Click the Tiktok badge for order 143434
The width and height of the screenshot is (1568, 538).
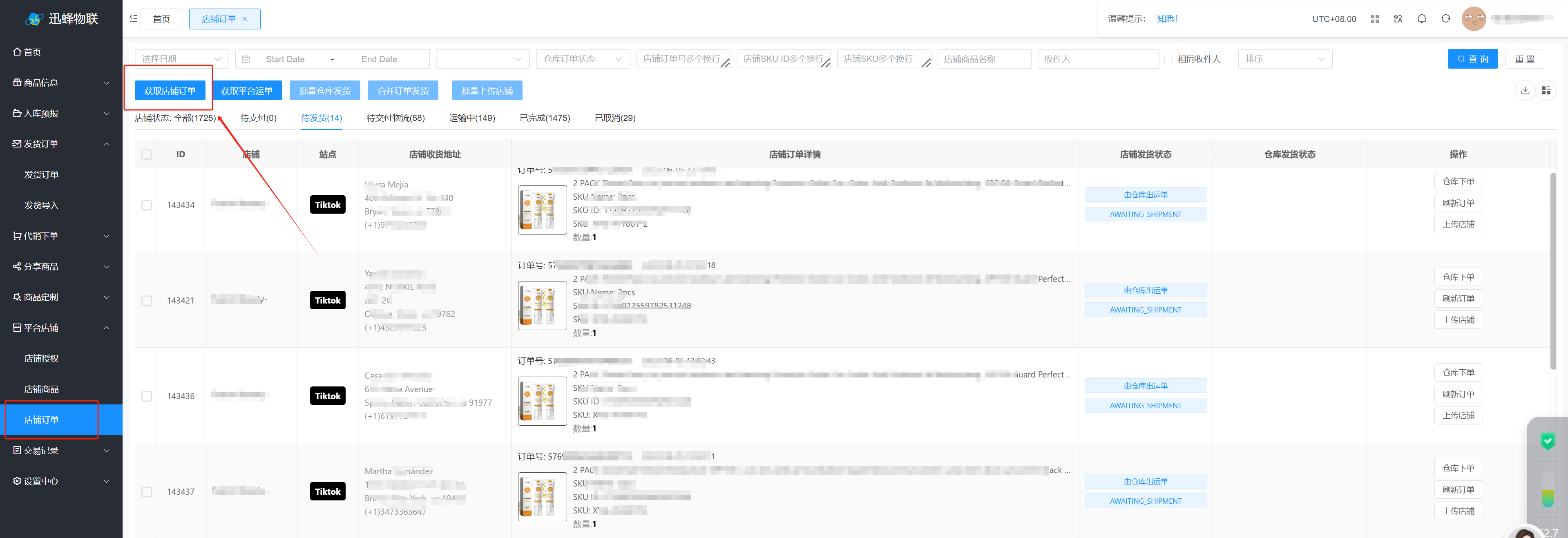click(328, 205)
